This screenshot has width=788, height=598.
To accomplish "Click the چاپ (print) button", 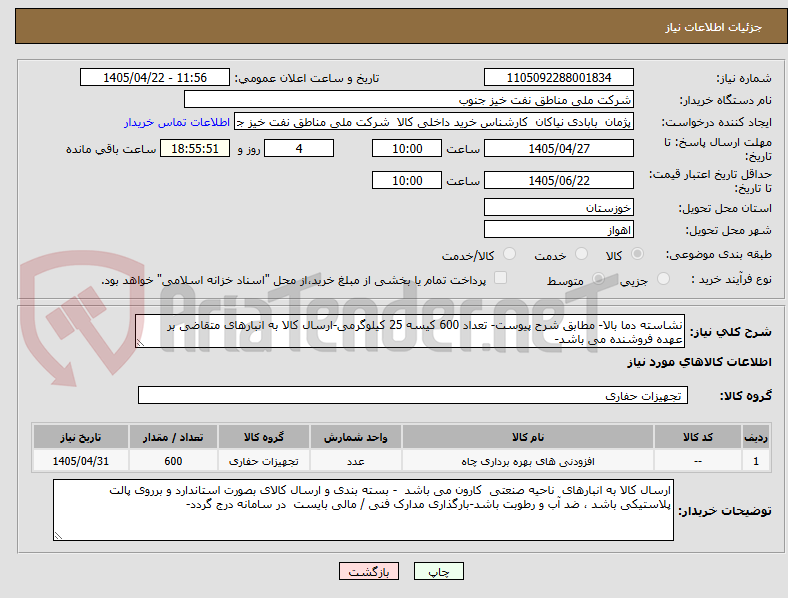I will (x=438, y=571).
